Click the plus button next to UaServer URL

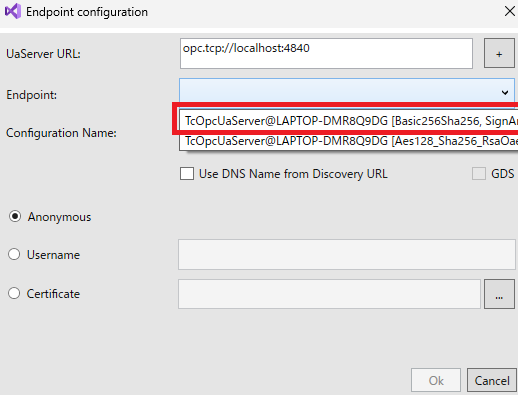coord(499,53)
